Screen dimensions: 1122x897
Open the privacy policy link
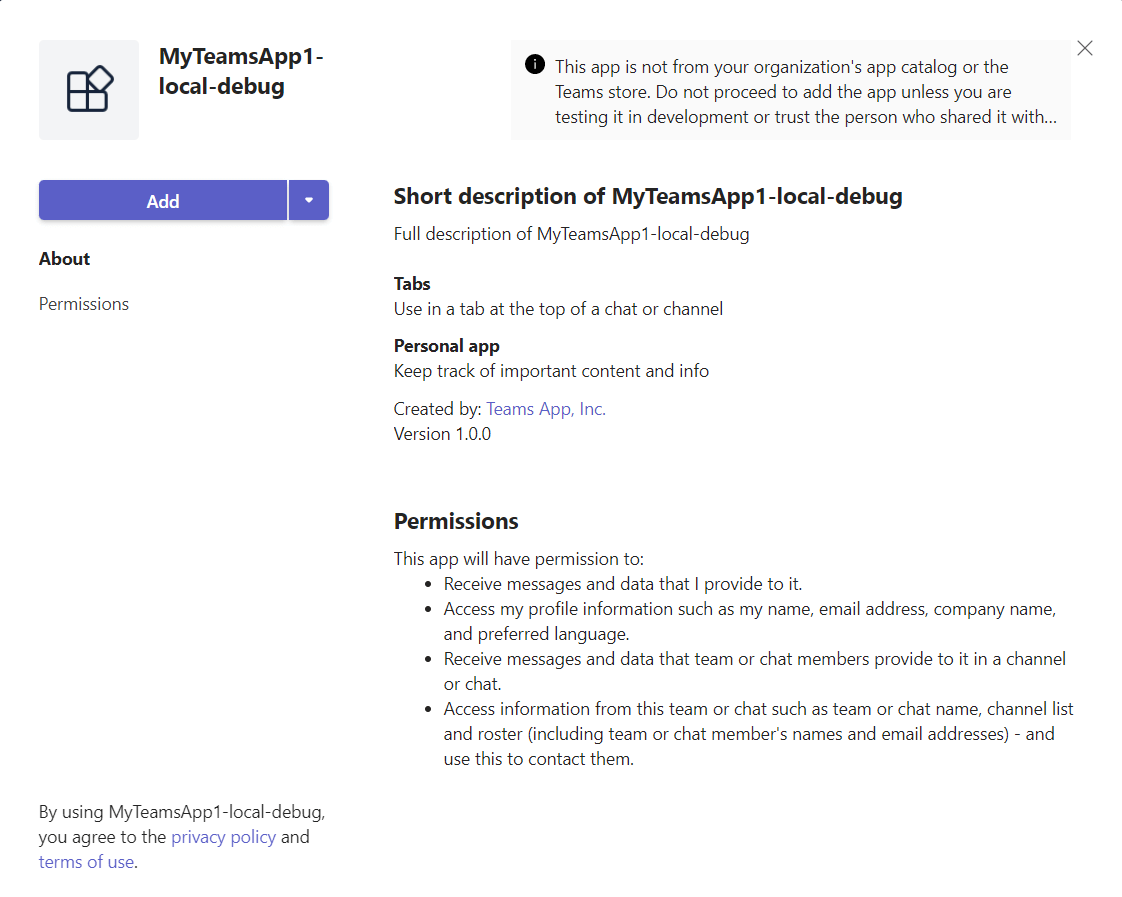click(223, 837)
